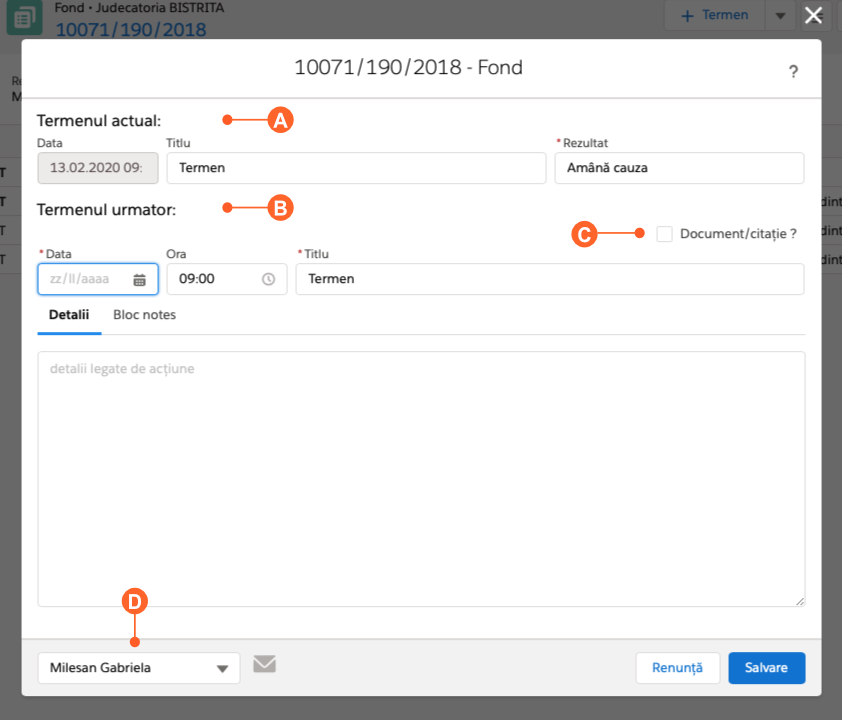Click the clock icon in Ora field

[268, 280]
